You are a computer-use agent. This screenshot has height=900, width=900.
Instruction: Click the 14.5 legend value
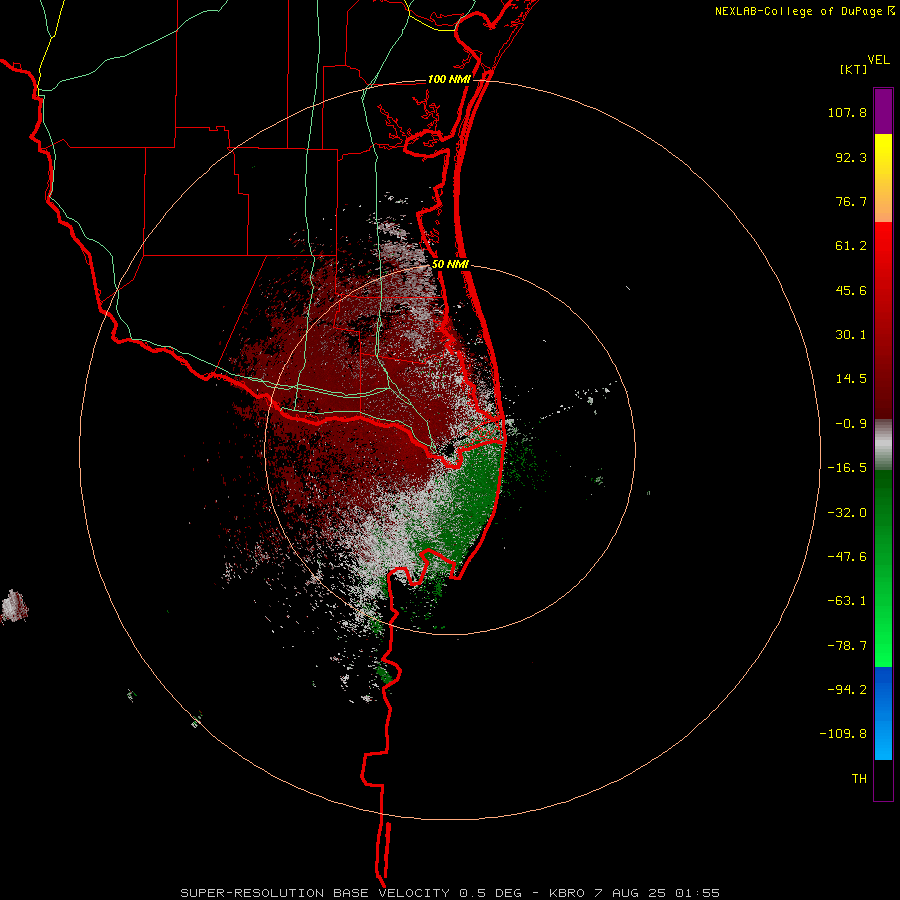coord(851,379)
